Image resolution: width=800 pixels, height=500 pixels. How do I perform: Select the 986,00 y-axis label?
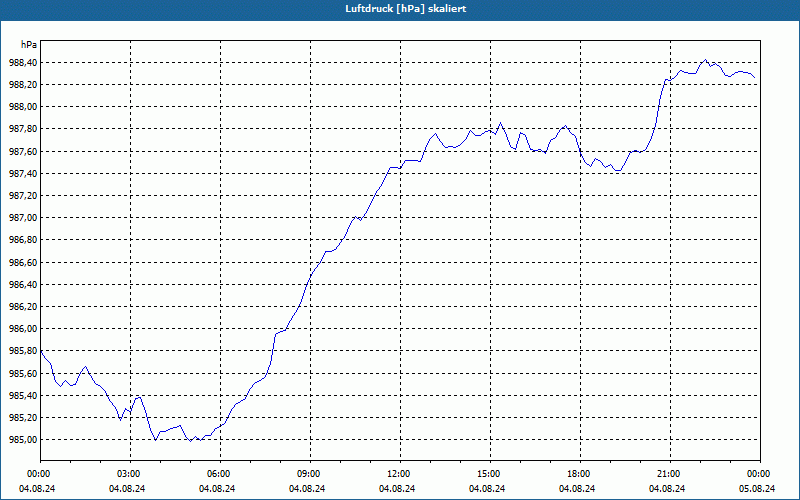(x=23, y=329)
